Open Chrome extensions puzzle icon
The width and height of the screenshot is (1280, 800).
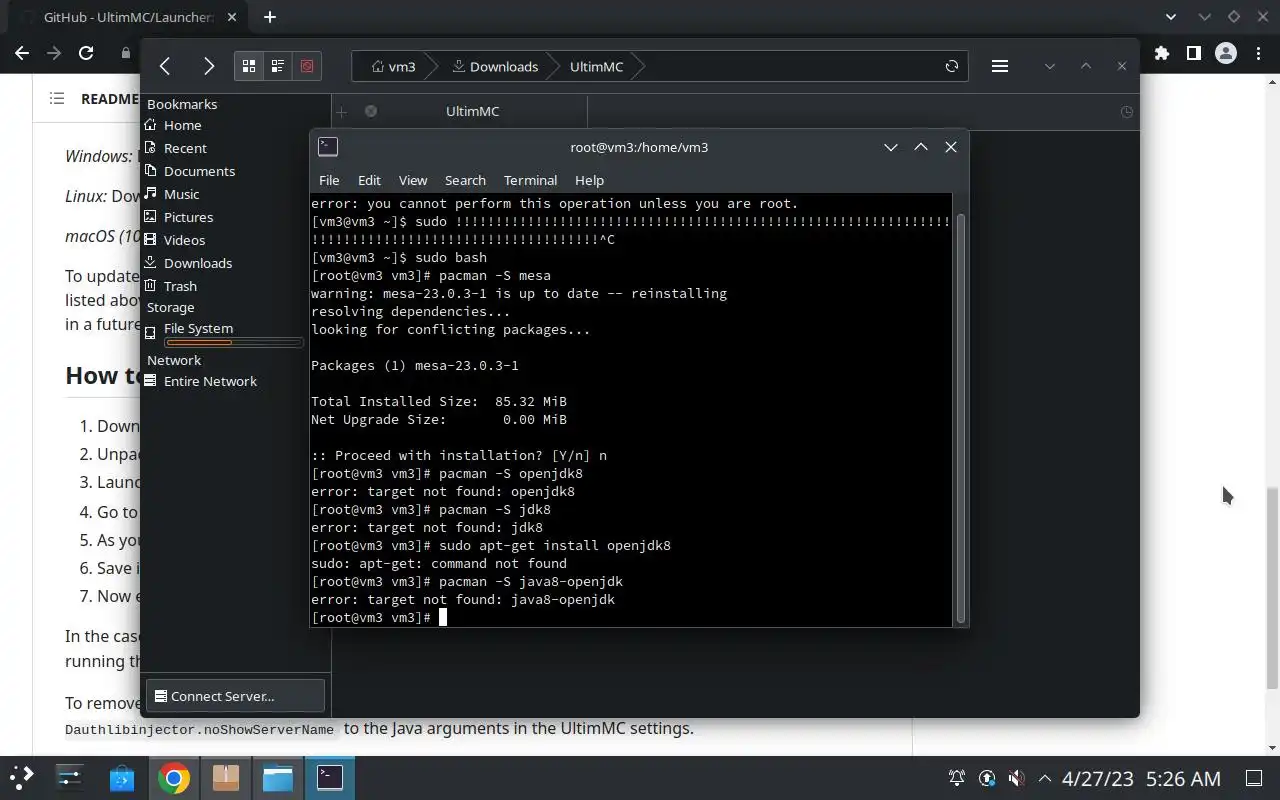pos(1161,53)
